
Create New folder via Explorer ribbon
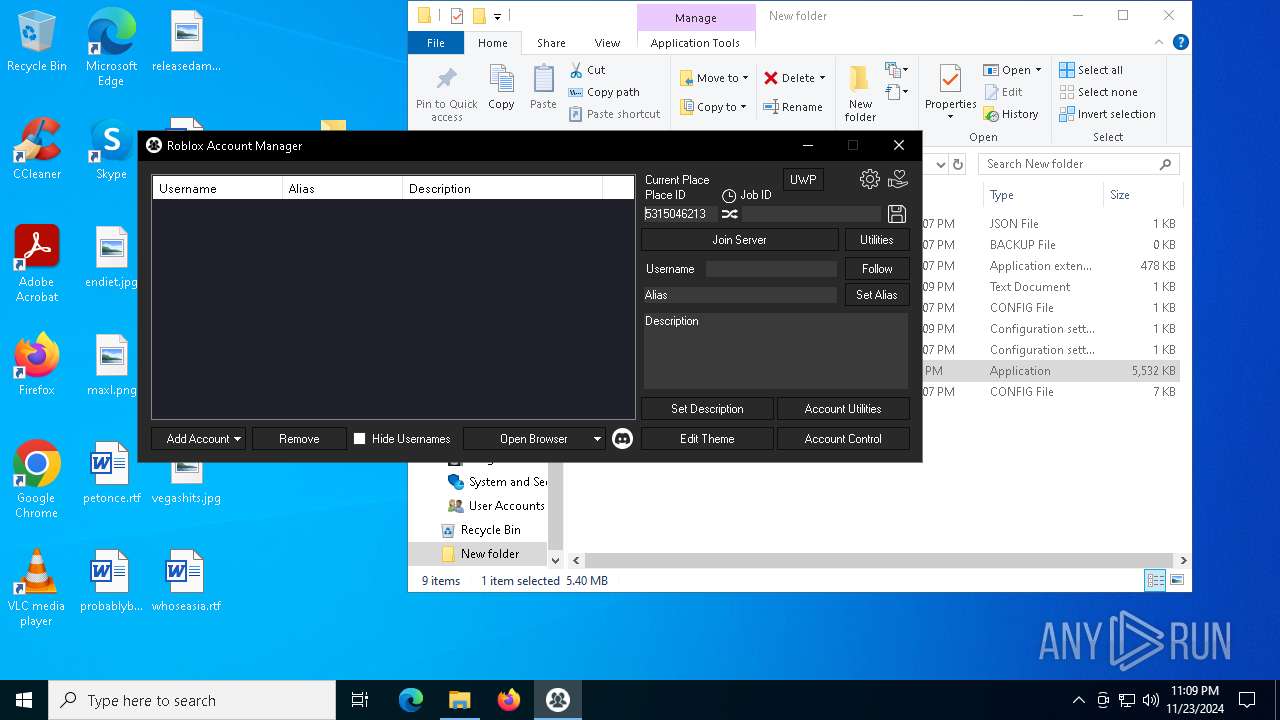pos(860,93)
